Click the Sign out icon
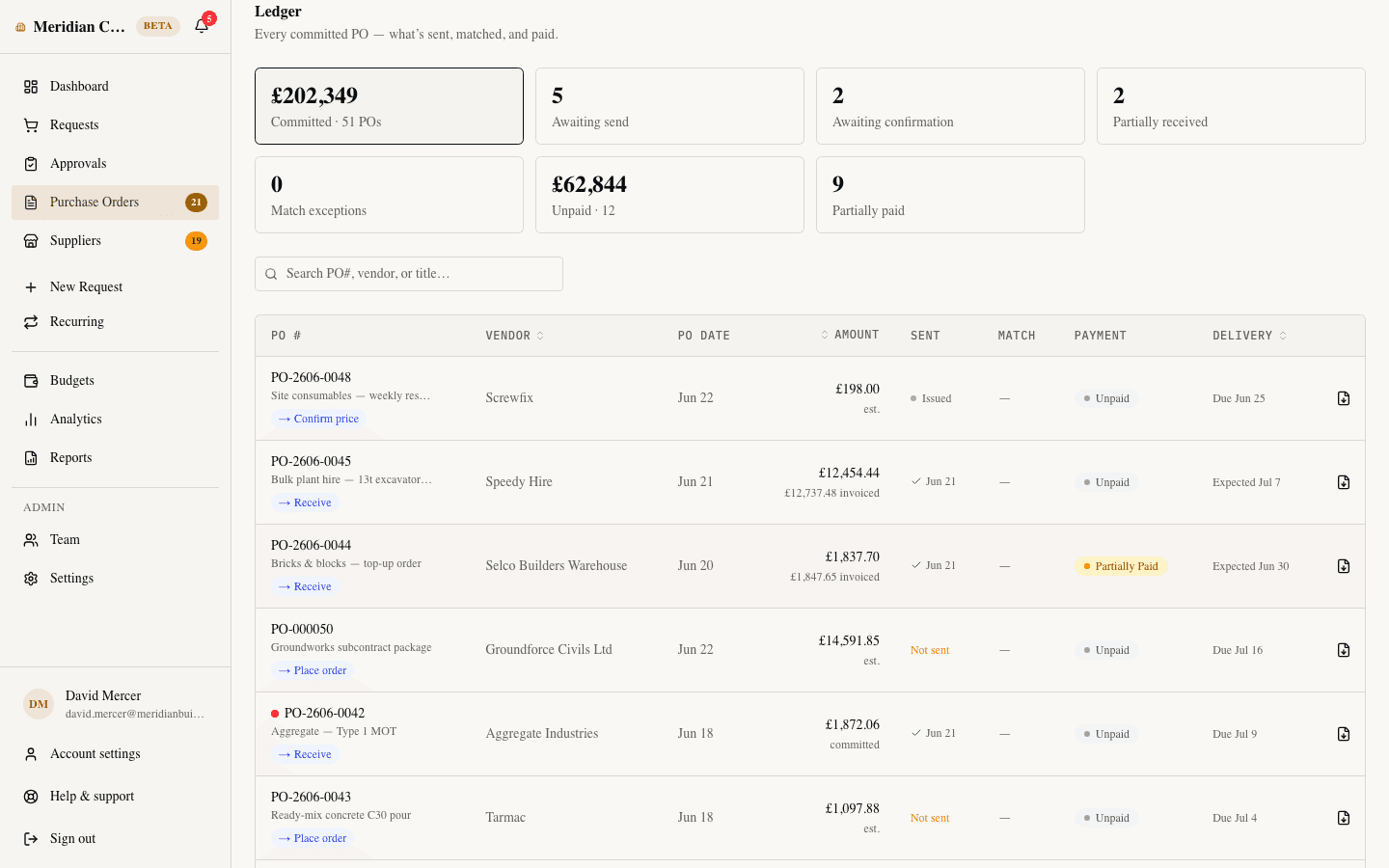The height and width of the screenshot is (868, 1389). 31,839
